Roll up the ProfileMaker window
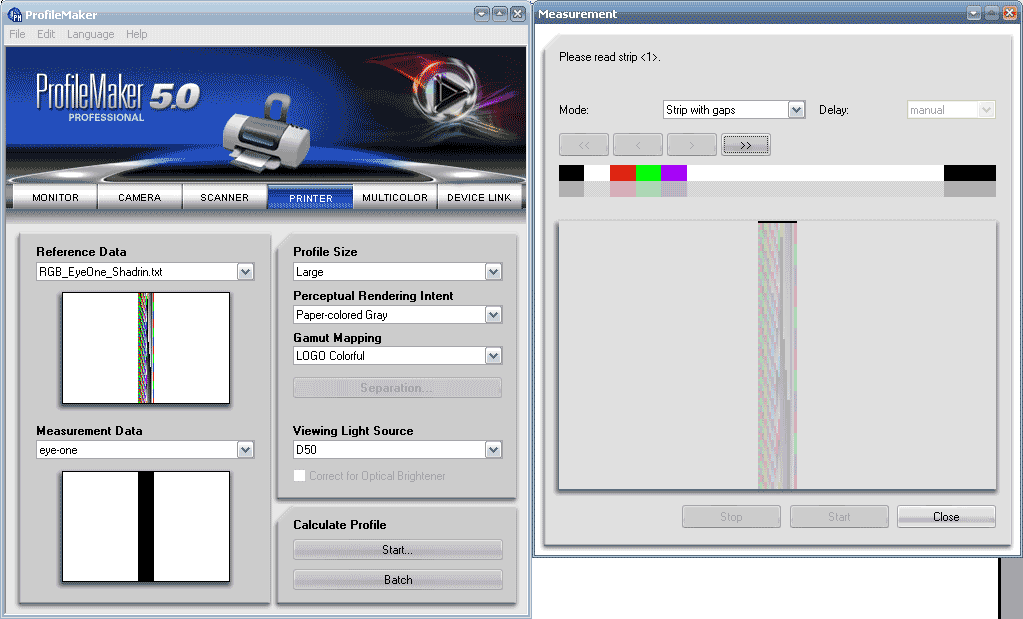Image resolution: width=1023 pixels, height=619 pixels. tap(482, 14)
